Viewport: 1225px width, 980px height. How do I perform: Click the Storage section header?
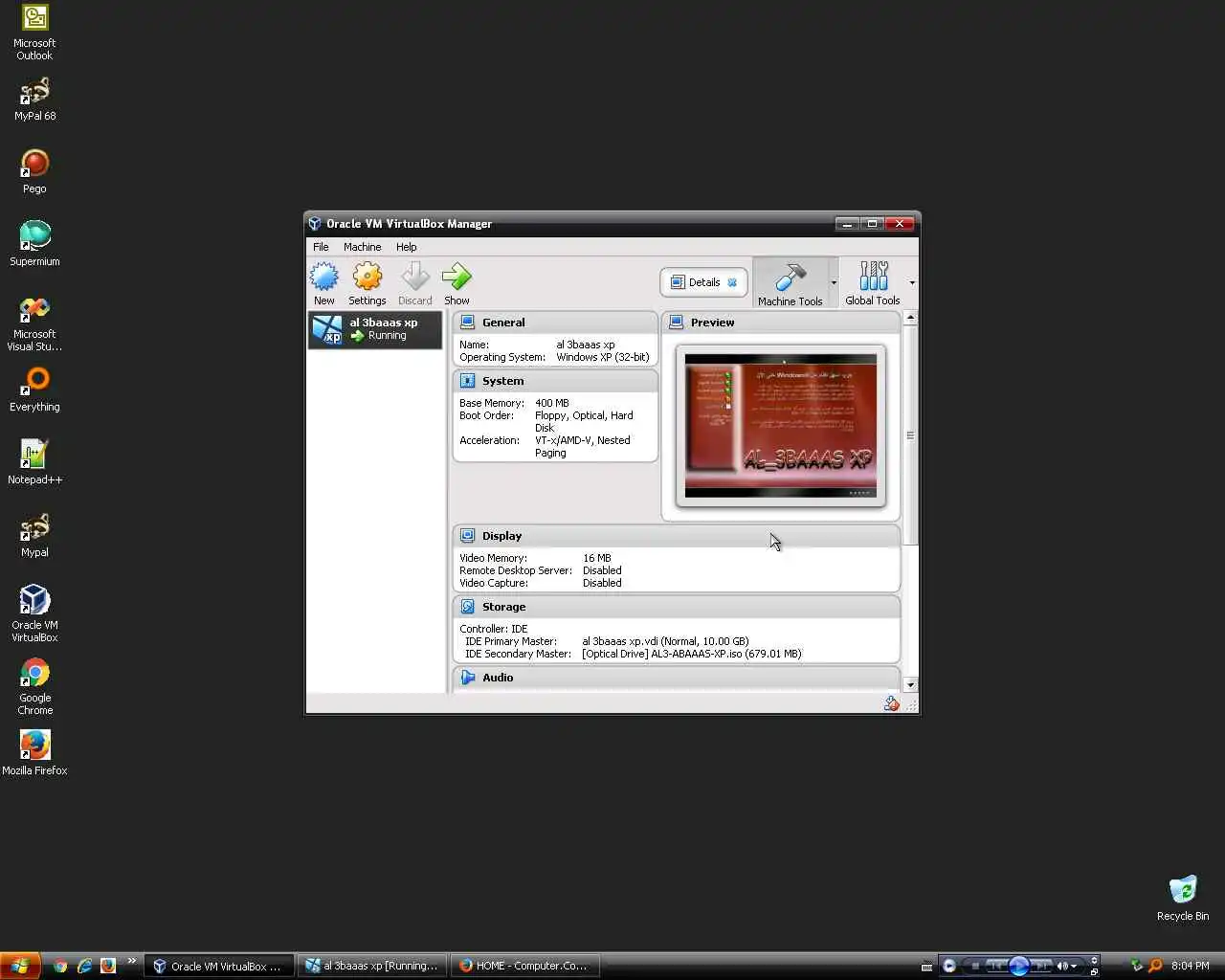pos(677,607)
